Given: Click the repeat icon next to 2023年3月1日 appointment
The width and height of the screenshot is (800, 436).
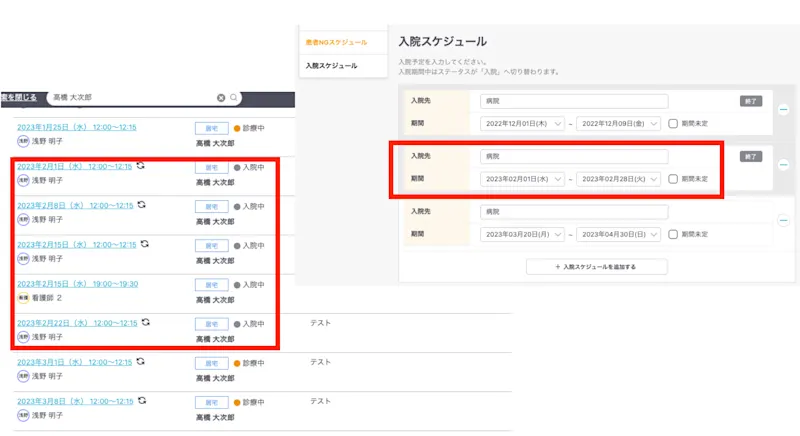Looking at the screenshot, I should [x=141, y=362].
